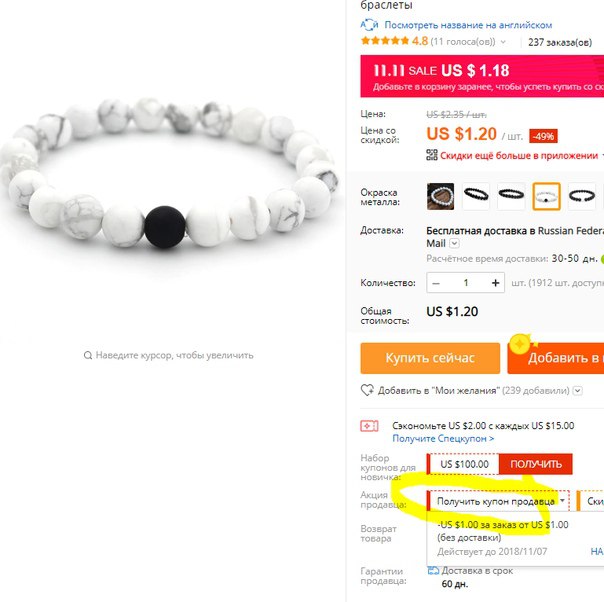Choose the white bracelet with black bead variant

(546, 196)
